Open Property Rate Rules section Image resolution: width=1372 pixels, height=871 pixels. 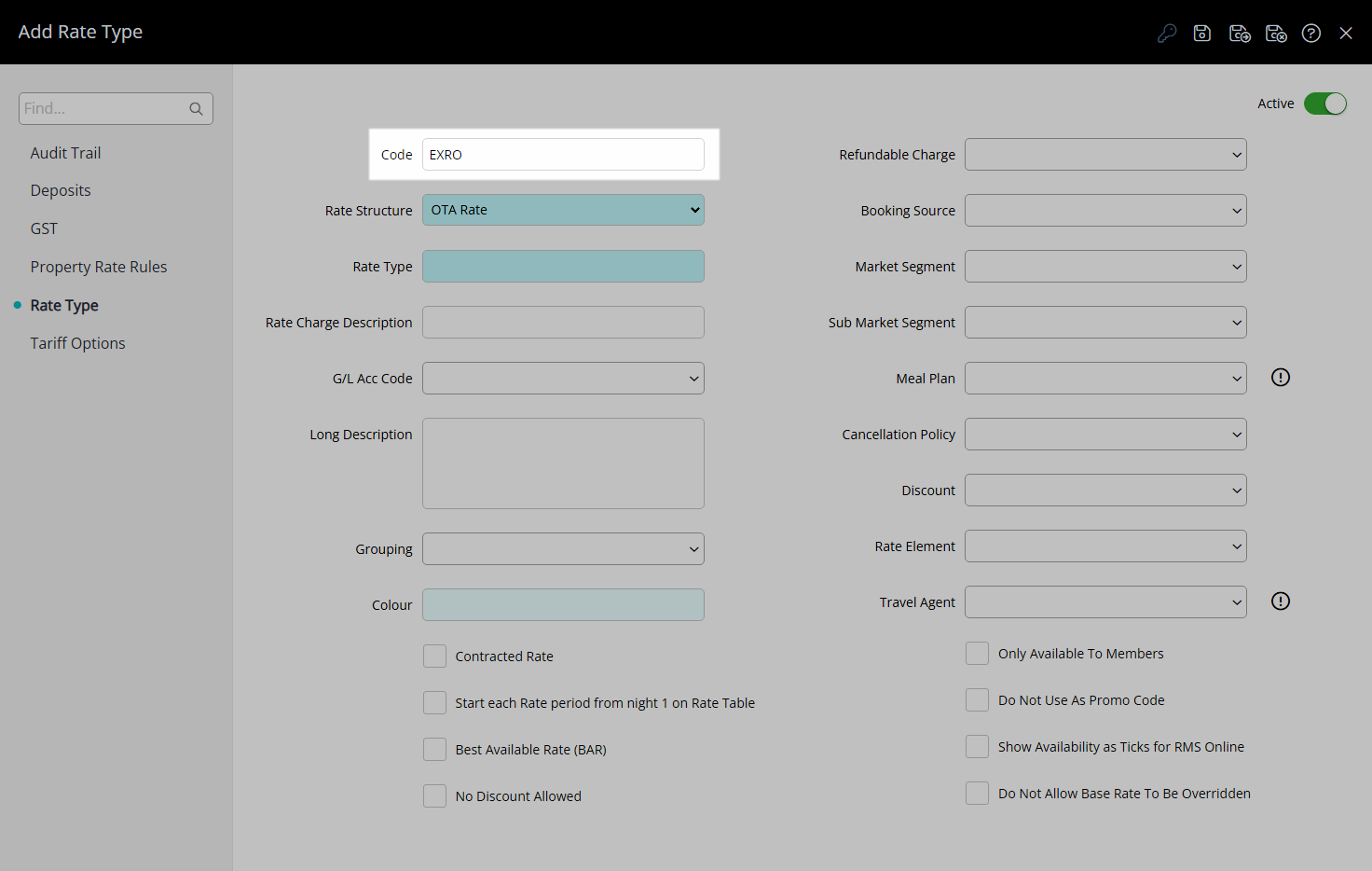point(99,267)
